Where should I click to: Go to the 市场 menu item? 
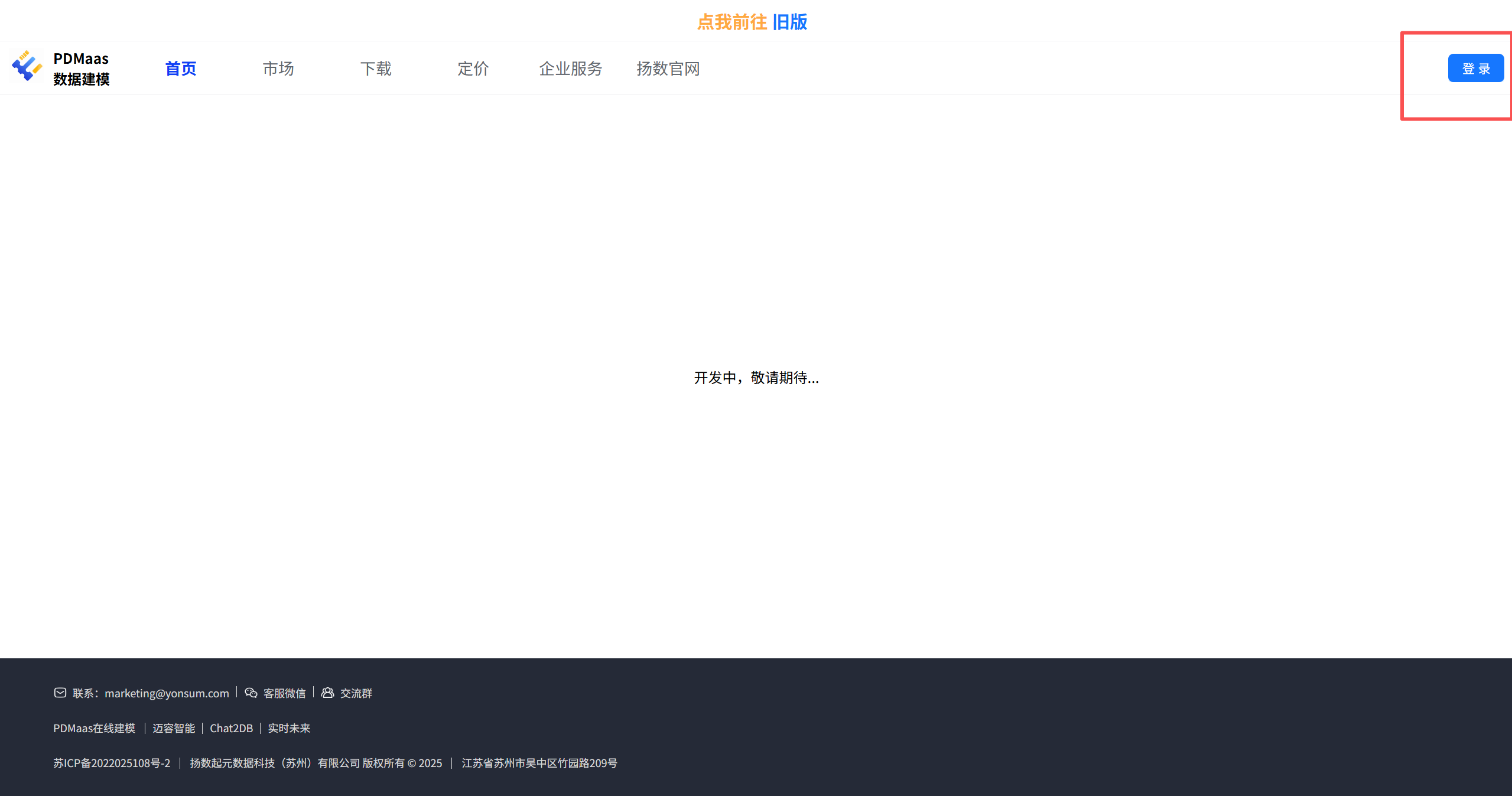tap(278, 69)
